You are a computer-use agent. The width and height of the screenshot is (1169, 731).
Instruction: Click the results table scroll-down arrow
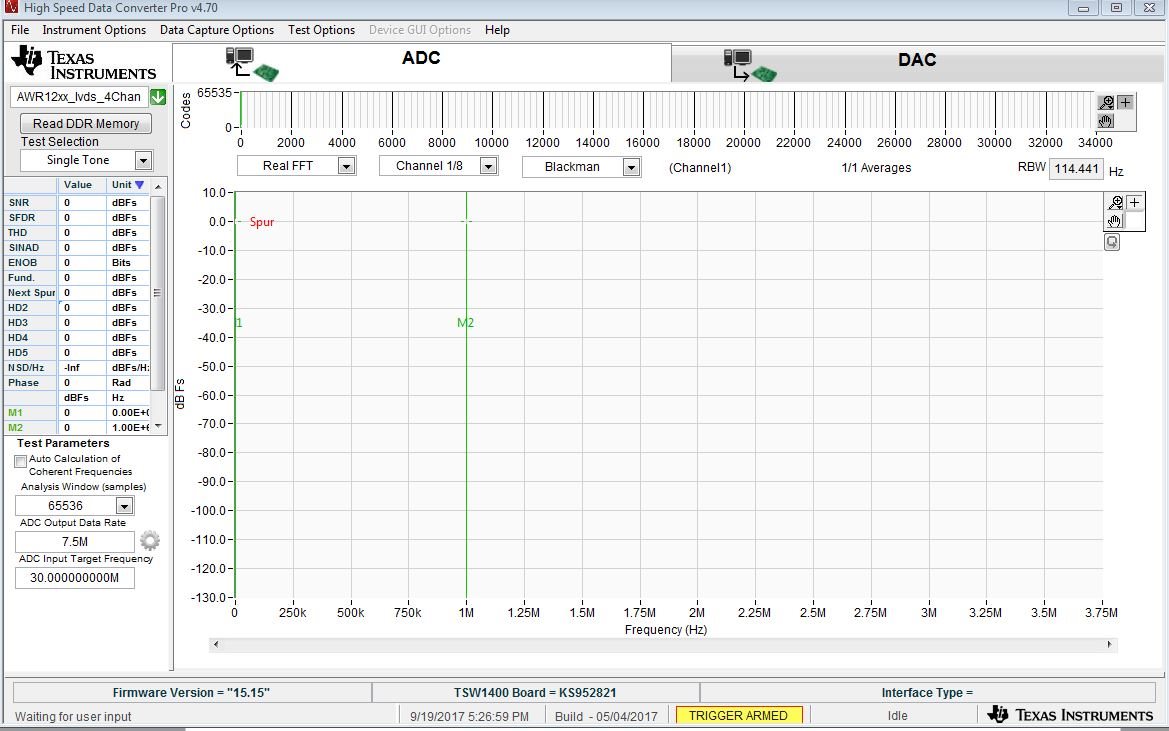coord(157,428)
